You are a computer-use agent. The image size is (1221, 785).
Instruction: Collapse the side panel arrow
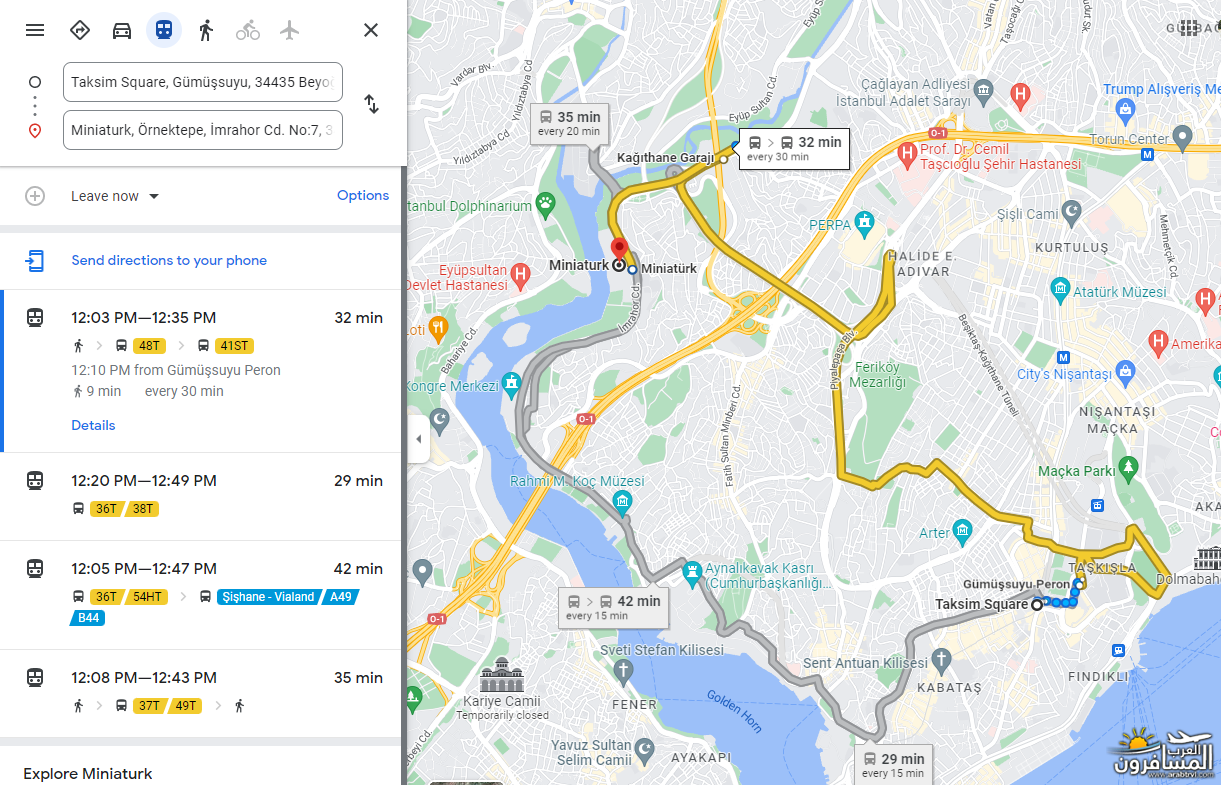tap(419, 439)
